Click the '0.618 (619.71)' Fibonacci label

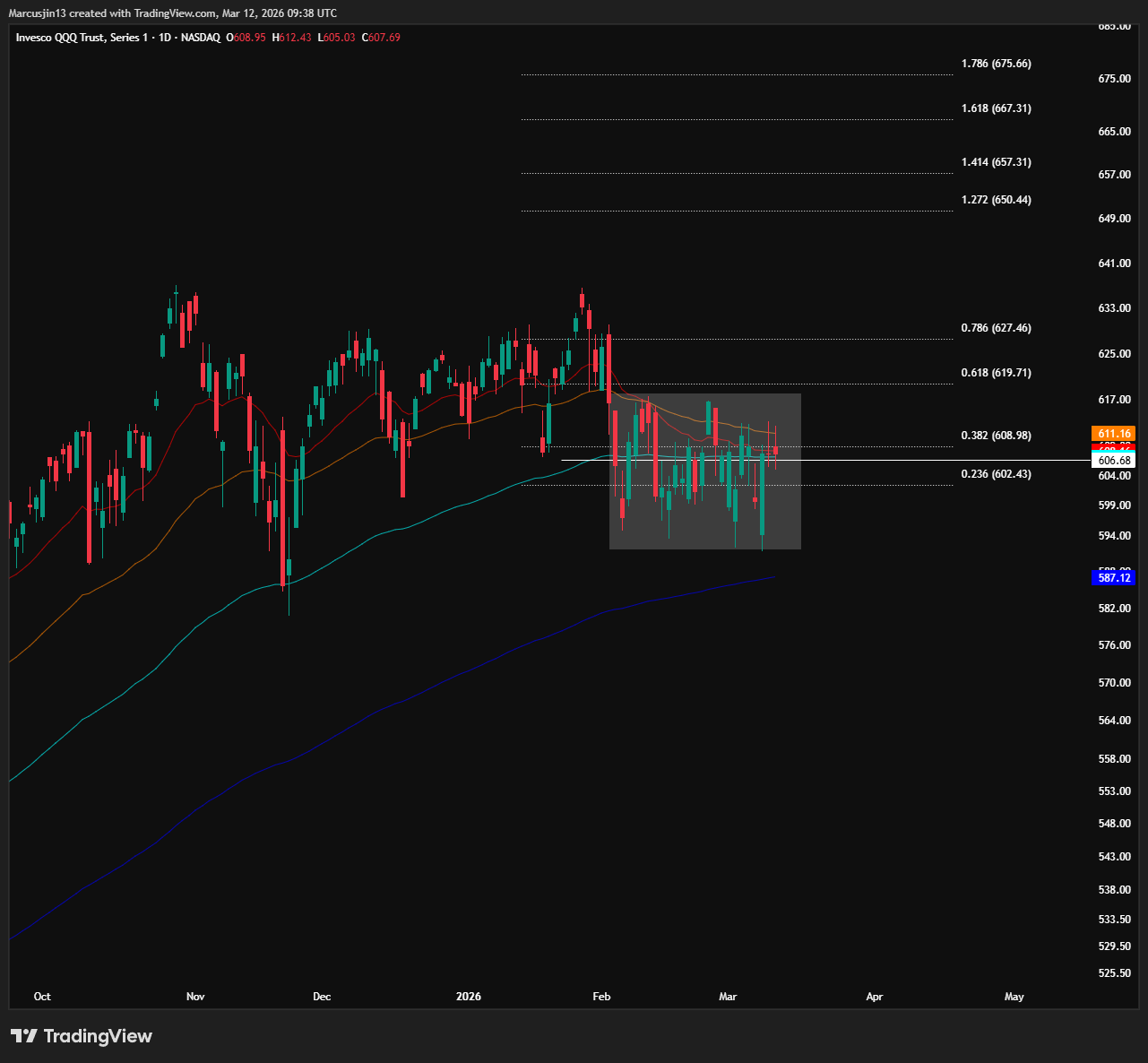coord(996,373)
